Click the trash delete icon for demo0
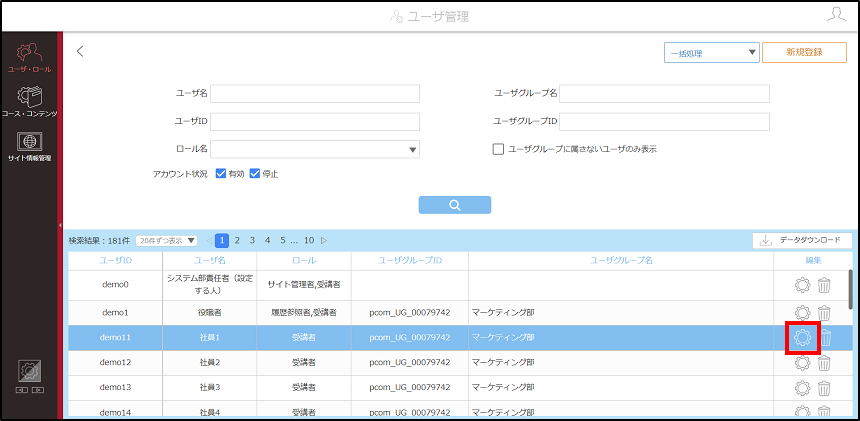Screen dimensions: 860x421 [824, 286]
